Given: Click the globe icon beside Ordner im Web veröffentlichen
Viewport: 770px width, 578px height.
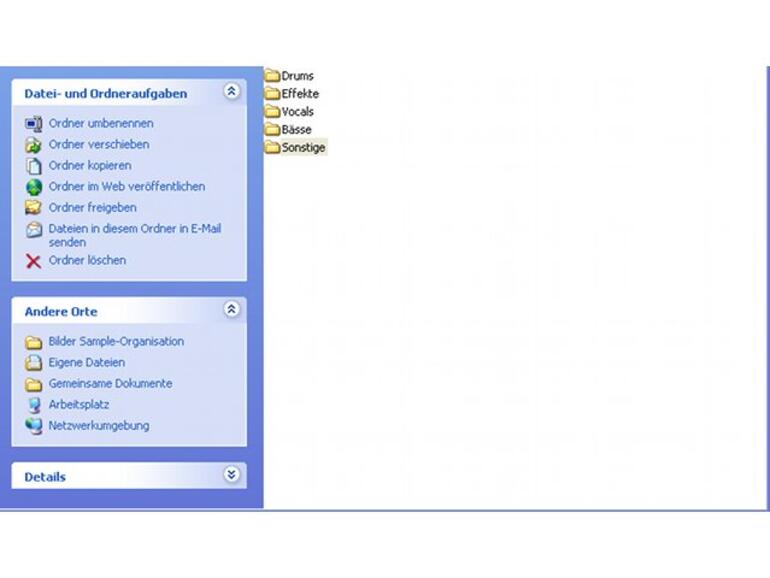Looking at the screenshot, I should (x=33, y=187).
